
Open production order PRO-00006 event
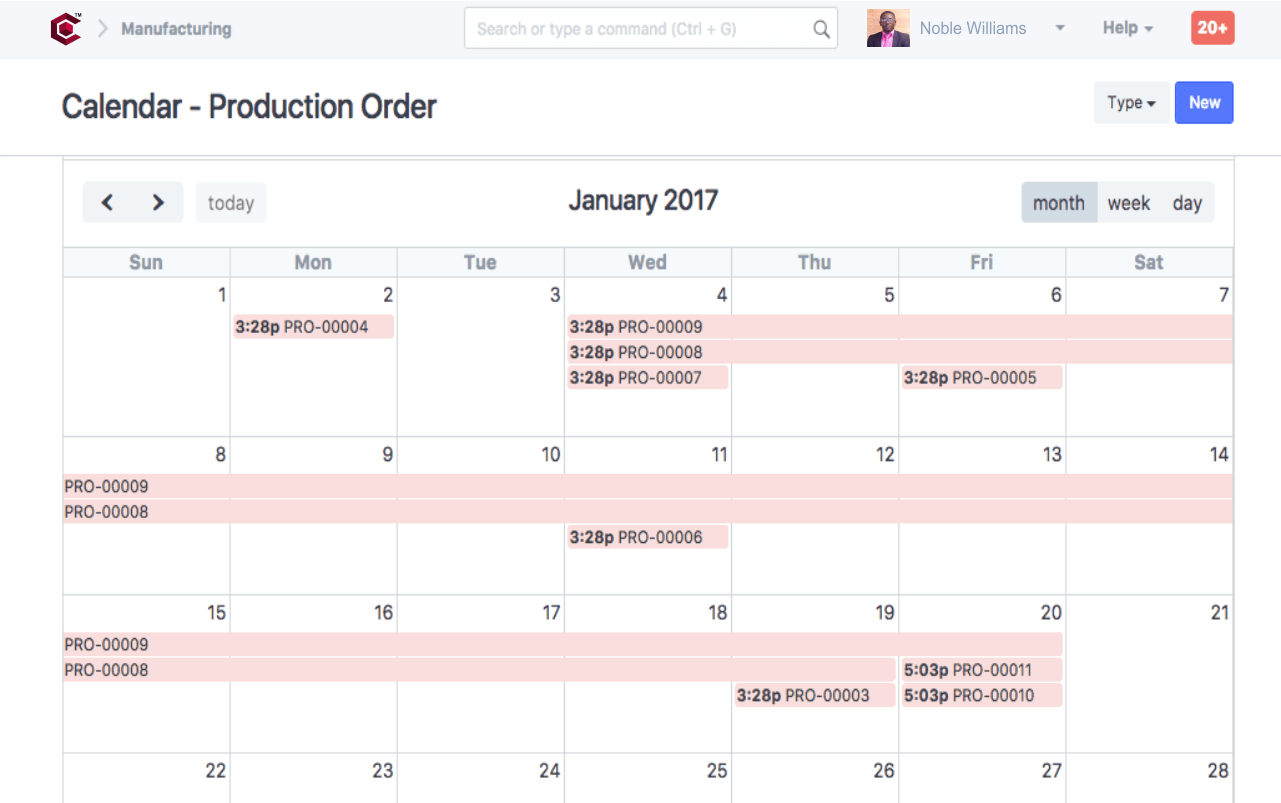(x=647, y=537)
